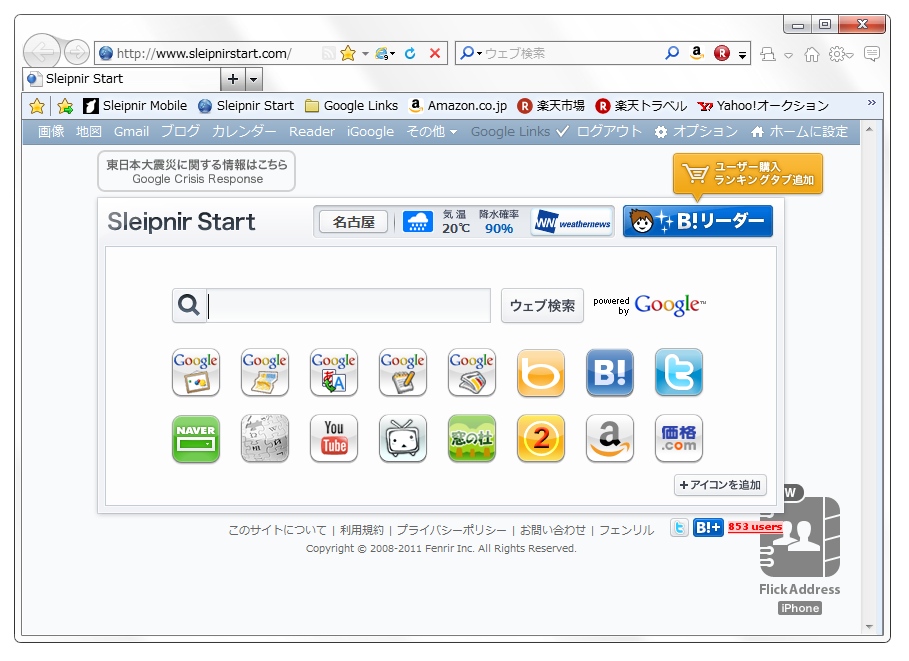Open the 窓の杜 shortcut icon
909x661 pixels.
472,438
